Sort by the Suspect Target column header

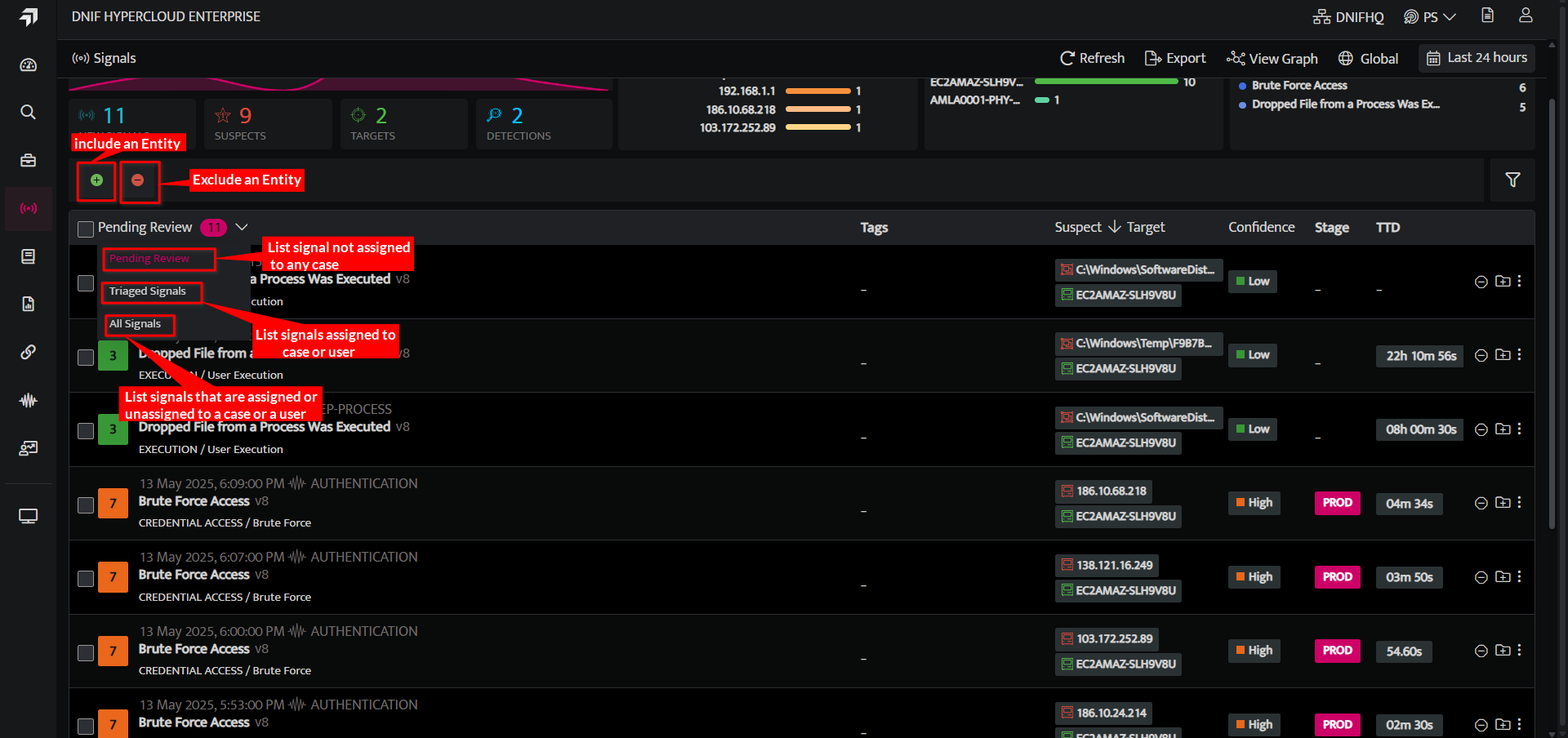point(1109,227)
